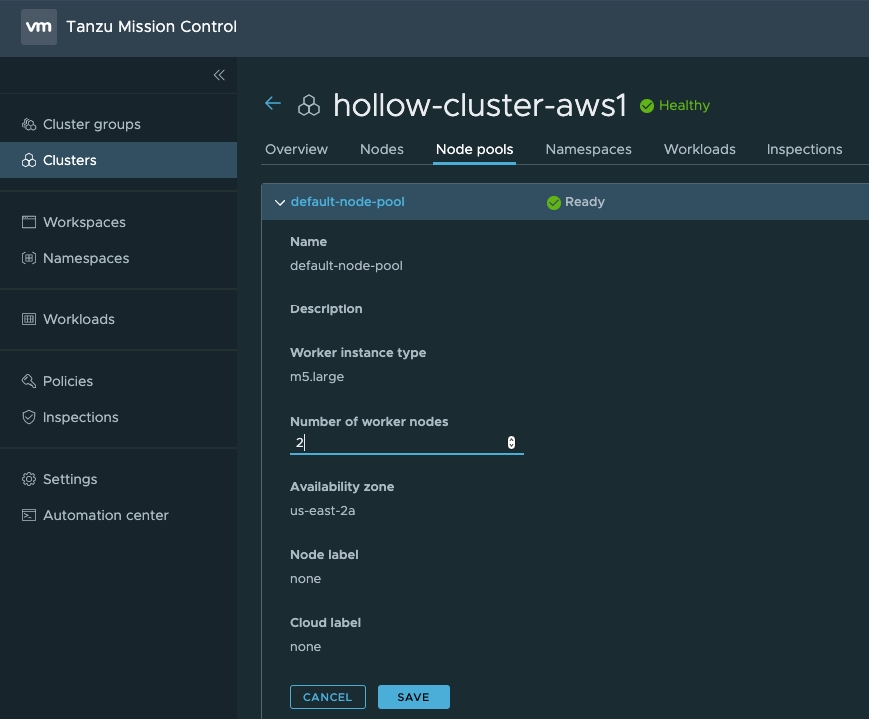Viewport: 869px width, 719px height.
Task: Click the Clusters sidebar icon
Action: point(29,161)
